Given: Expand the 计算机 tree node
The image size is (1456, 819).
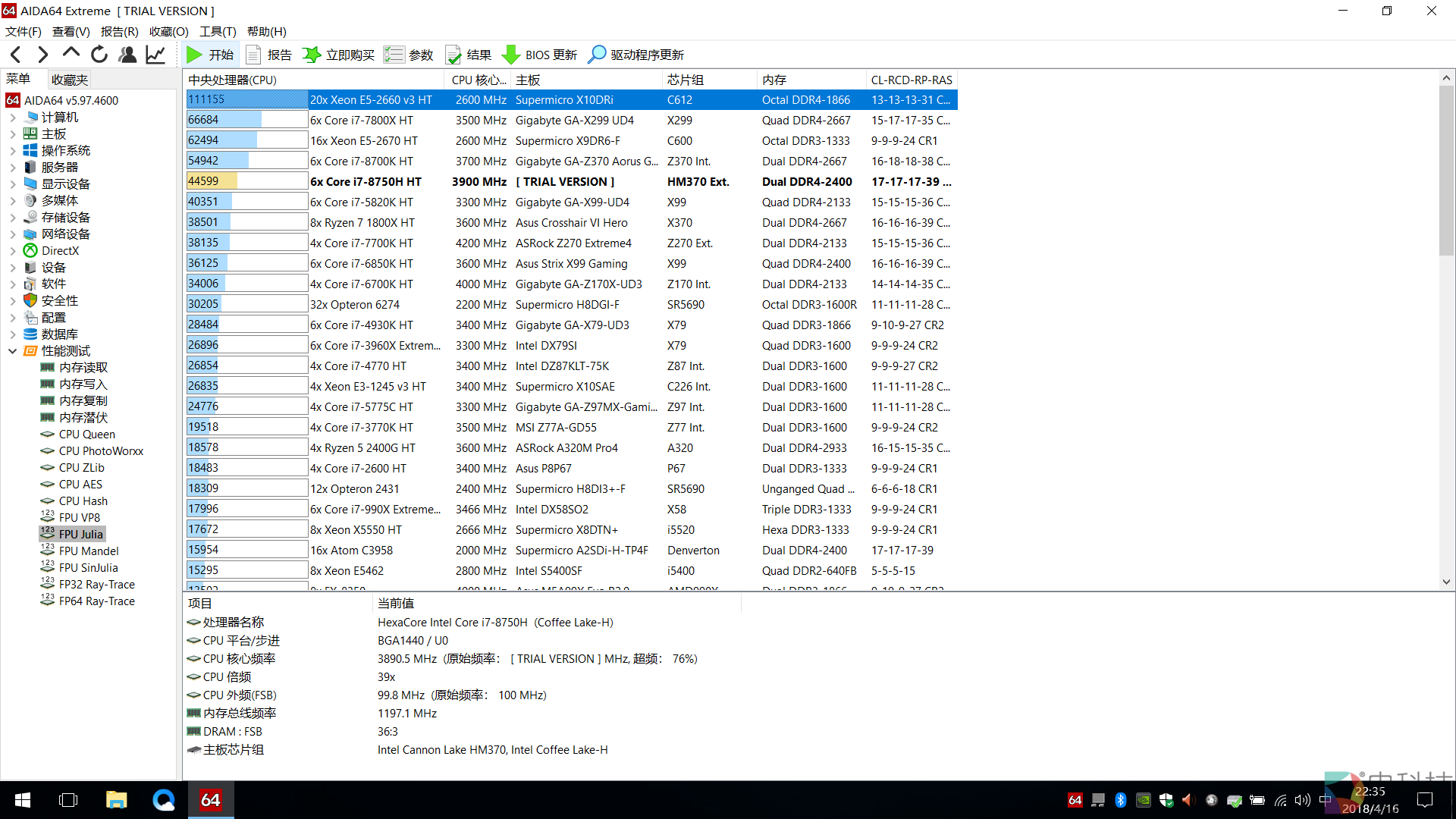Looking at the screenshot, I should [x=13, y=118].
